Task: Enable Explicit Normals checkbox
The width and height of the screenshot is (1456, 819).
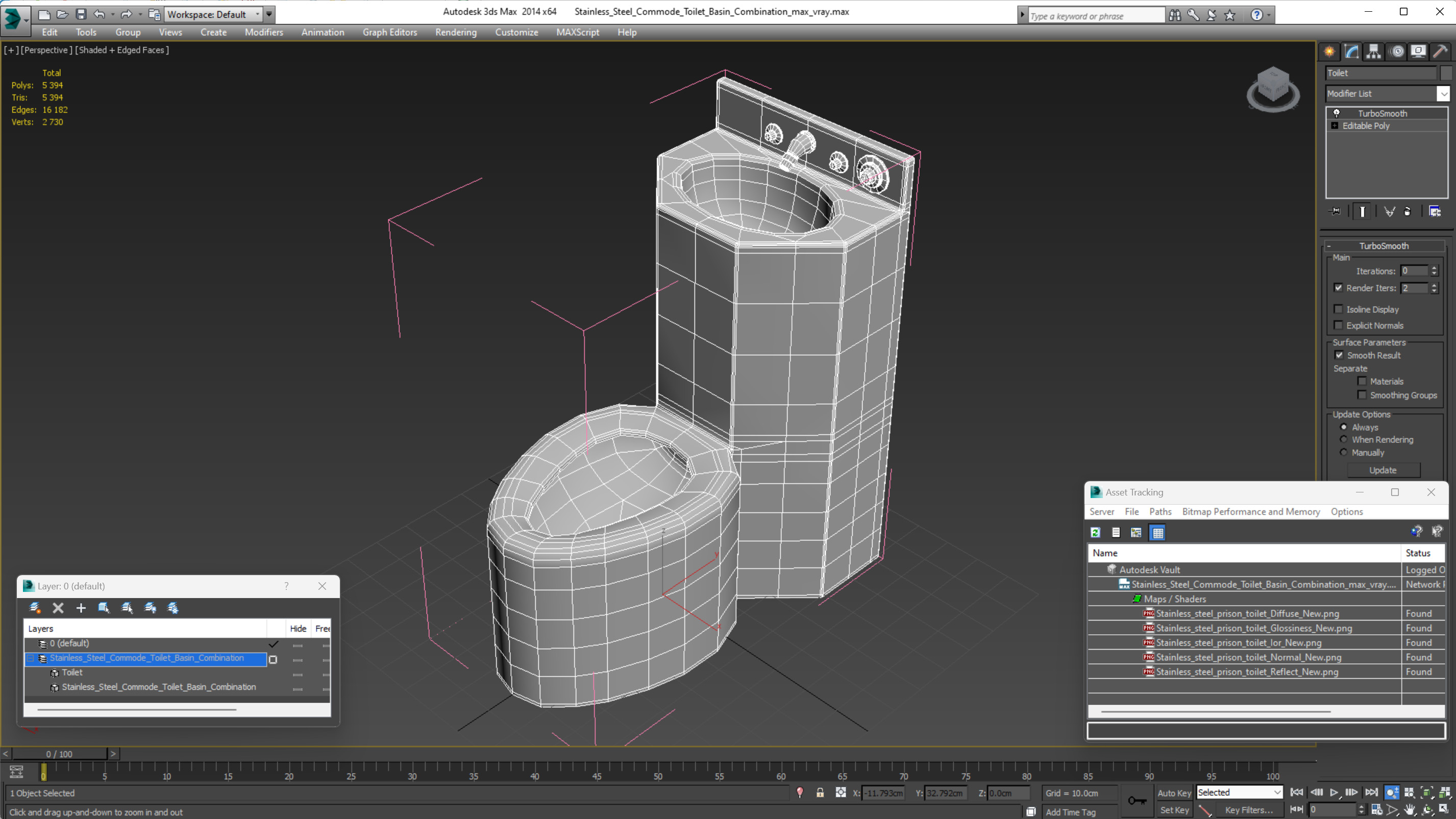Action: tap(1338, 325)
